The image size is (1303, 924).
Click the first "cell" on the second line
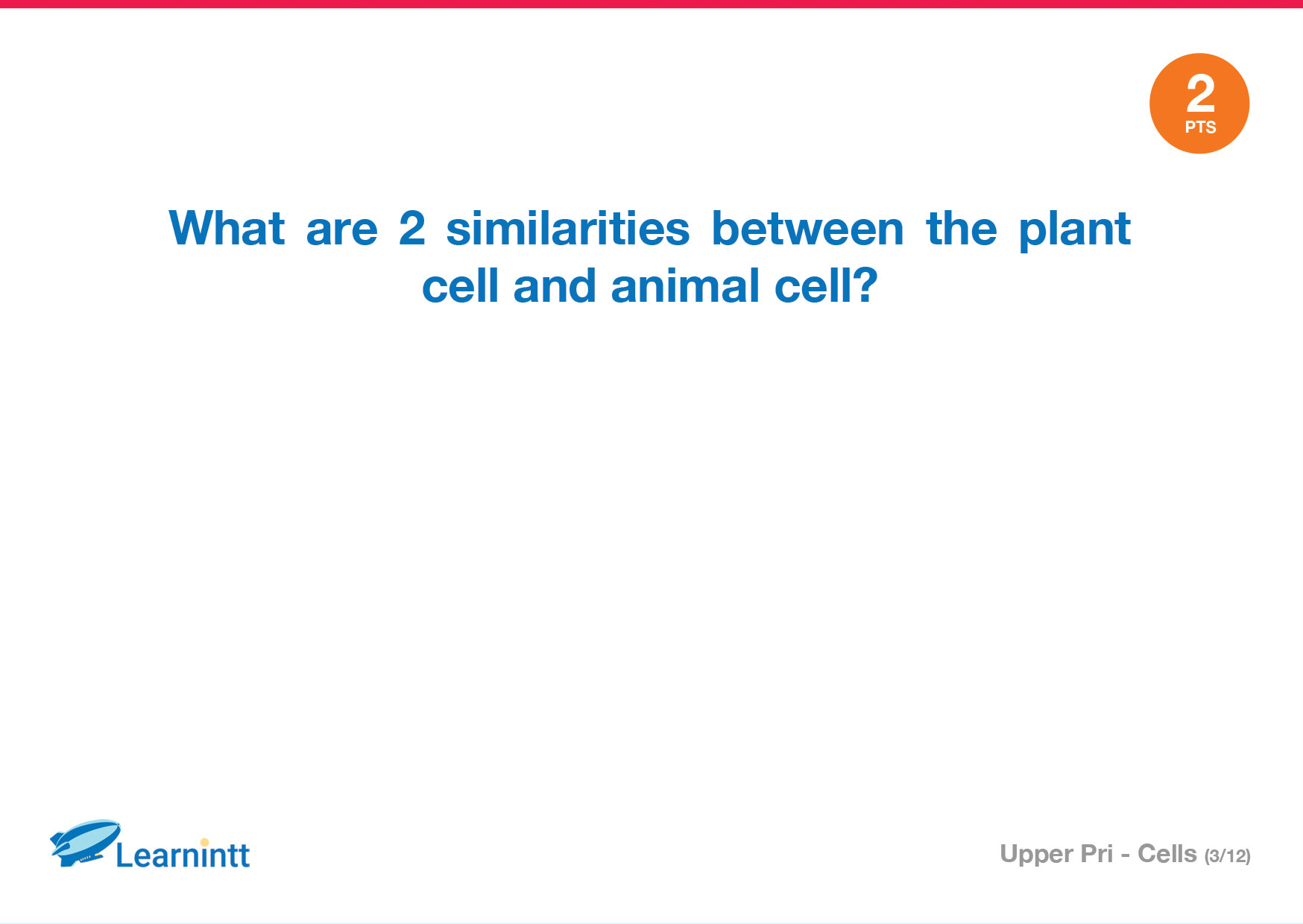click(x=461, y=286)
